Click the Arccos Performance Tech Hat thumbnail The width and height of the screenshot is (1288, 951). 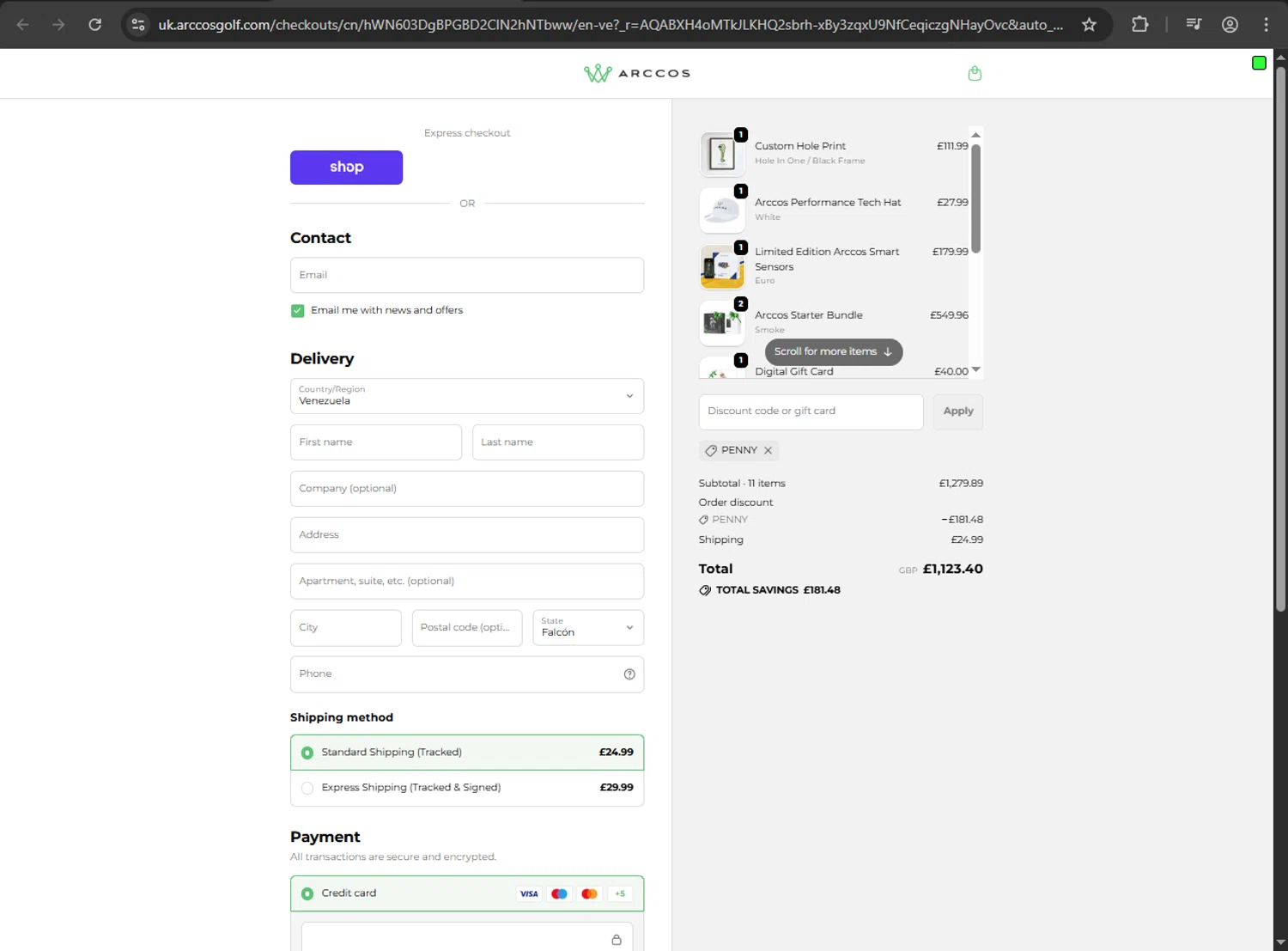click(722, 210)
